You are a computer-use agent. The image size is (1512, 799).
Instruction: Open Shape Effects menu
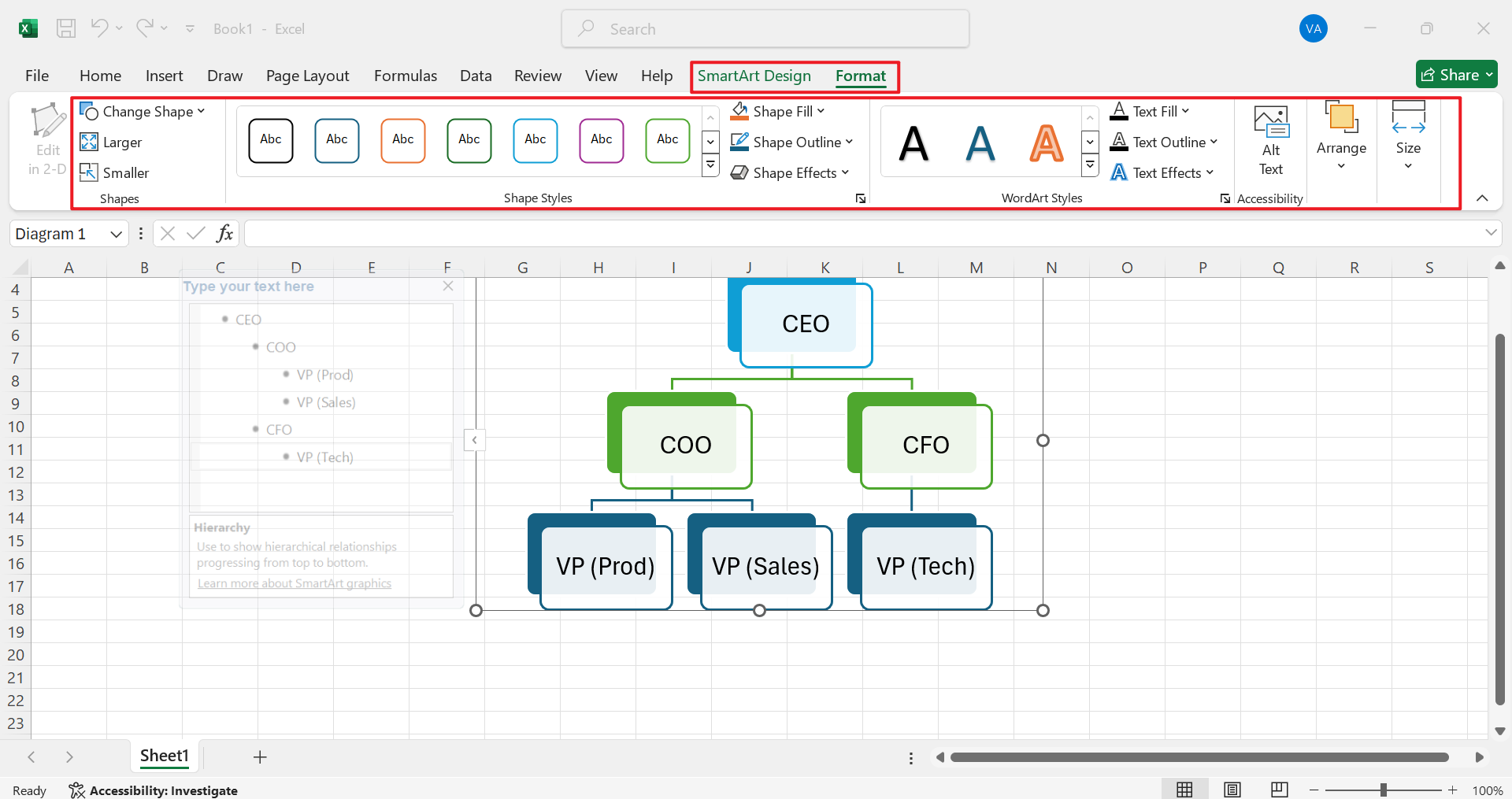[x=791, y=172]
